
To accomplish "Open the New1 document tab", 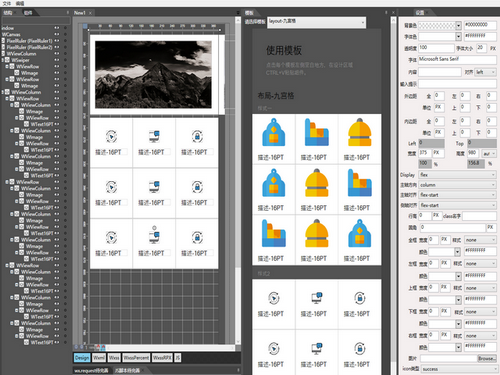I will [80, 13].
